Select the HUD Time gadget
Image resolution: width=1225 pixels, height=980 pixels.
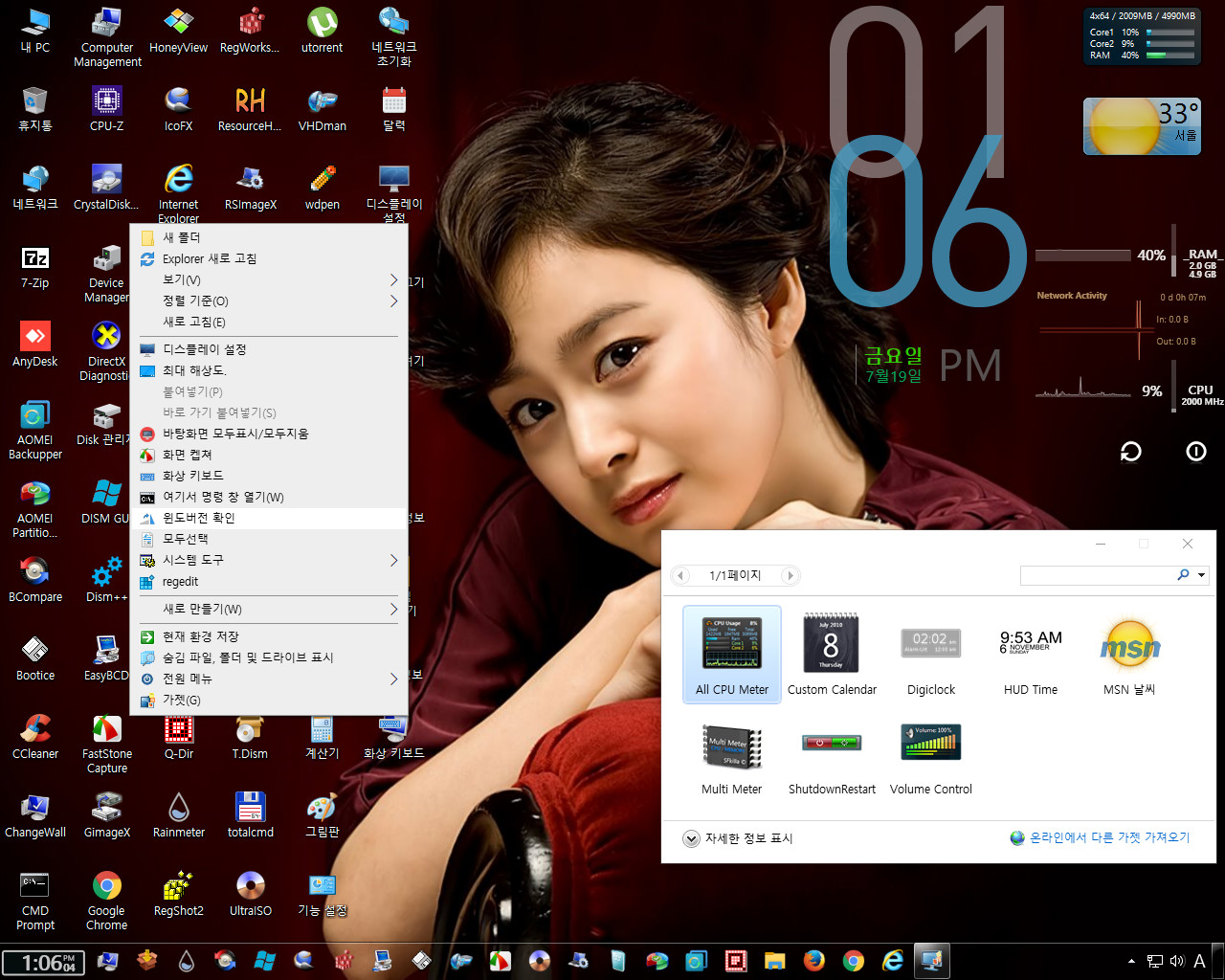tap(1031, 655)
